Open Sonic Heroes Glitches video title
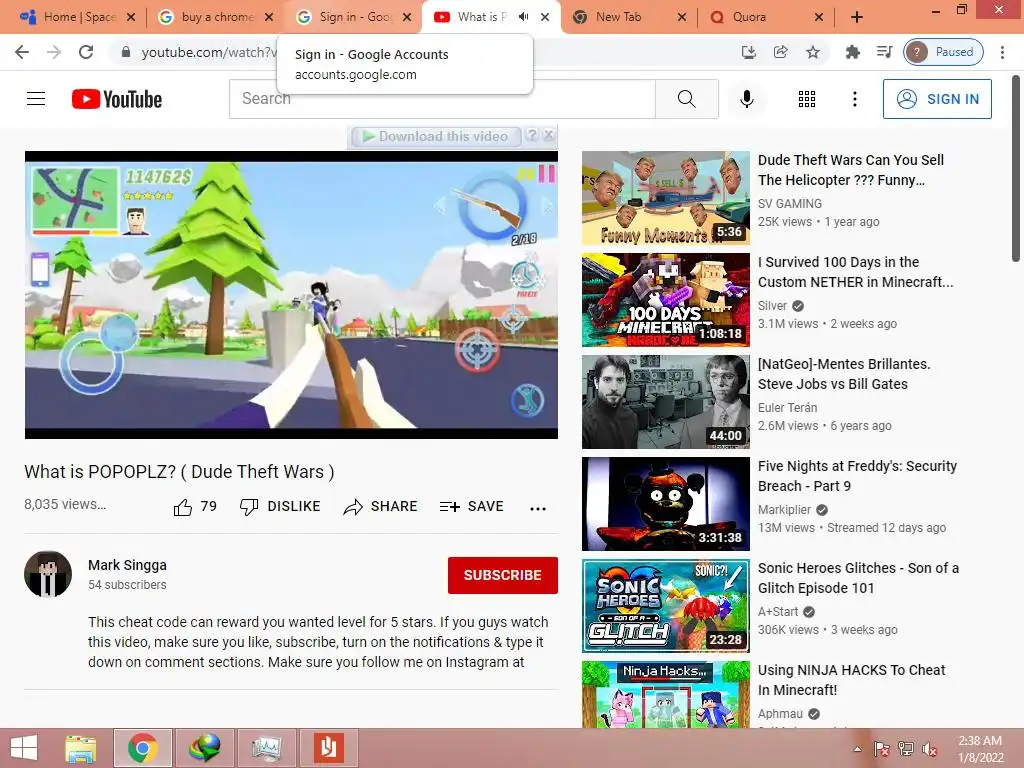1024x768 pixels. [x=858, y=578]
